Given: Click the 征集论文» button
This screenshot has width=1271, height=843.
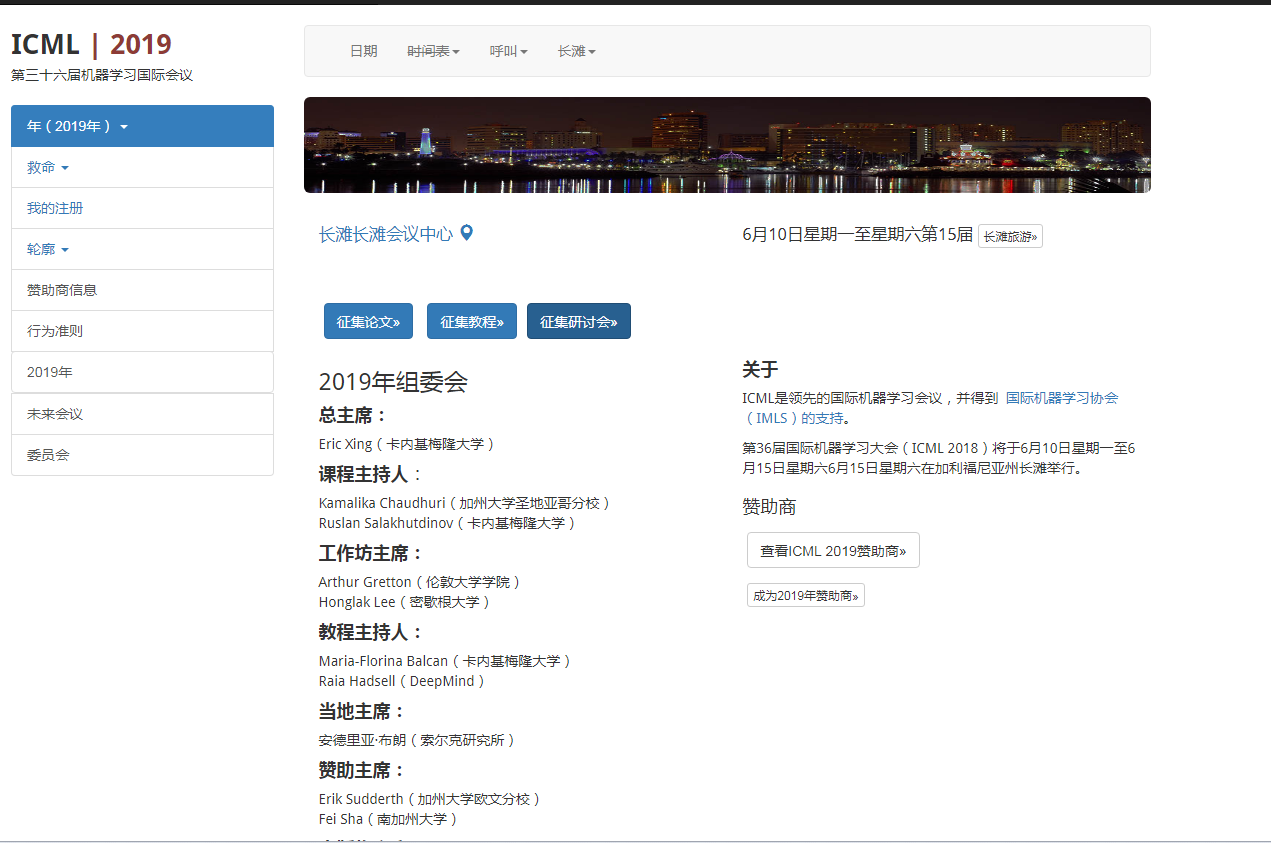Looking at the screenshot, I should click(x=368, y=321).
